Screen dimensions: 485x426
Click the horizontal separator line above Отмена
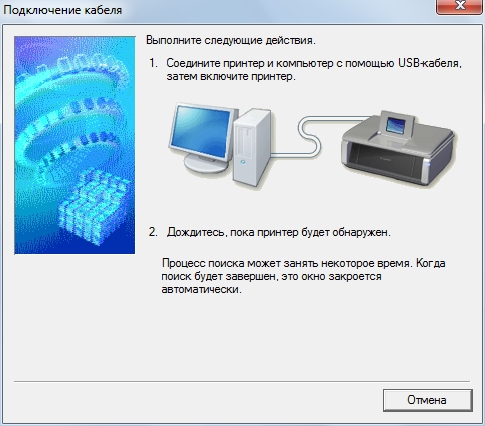tap(242, 381)
